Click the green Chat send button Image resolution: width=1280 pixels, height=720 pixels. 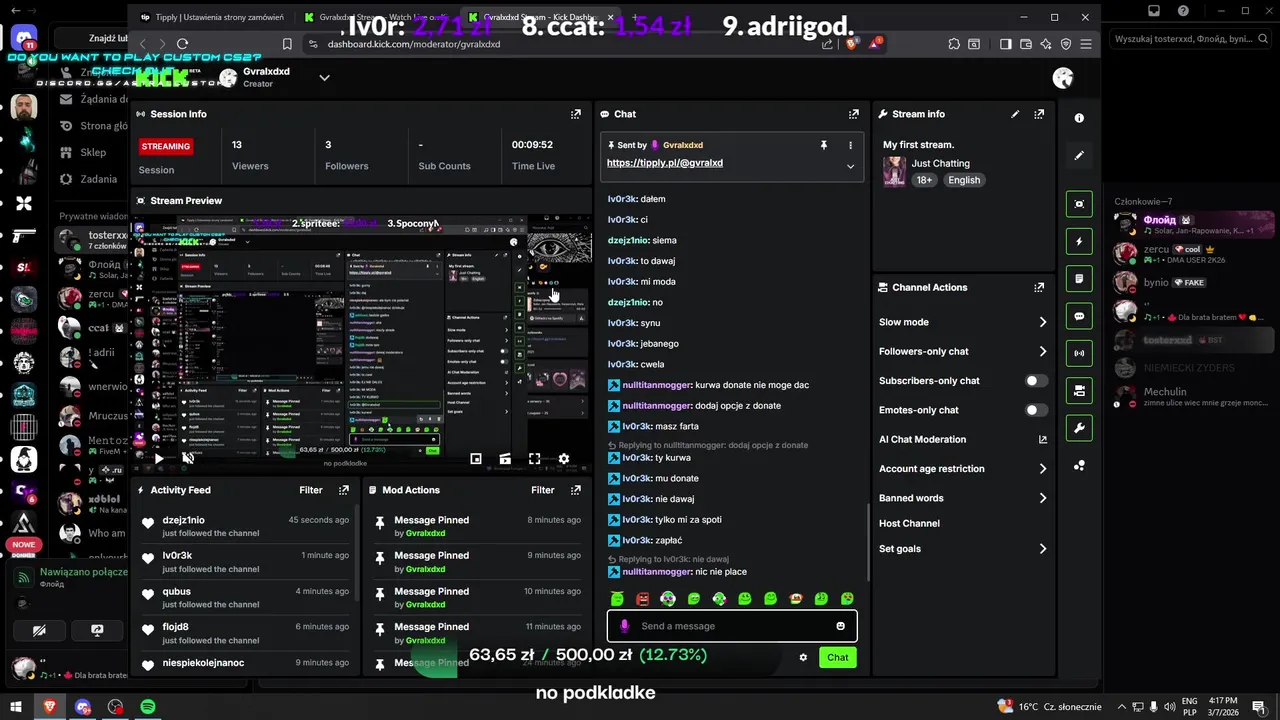coord(837,657)
